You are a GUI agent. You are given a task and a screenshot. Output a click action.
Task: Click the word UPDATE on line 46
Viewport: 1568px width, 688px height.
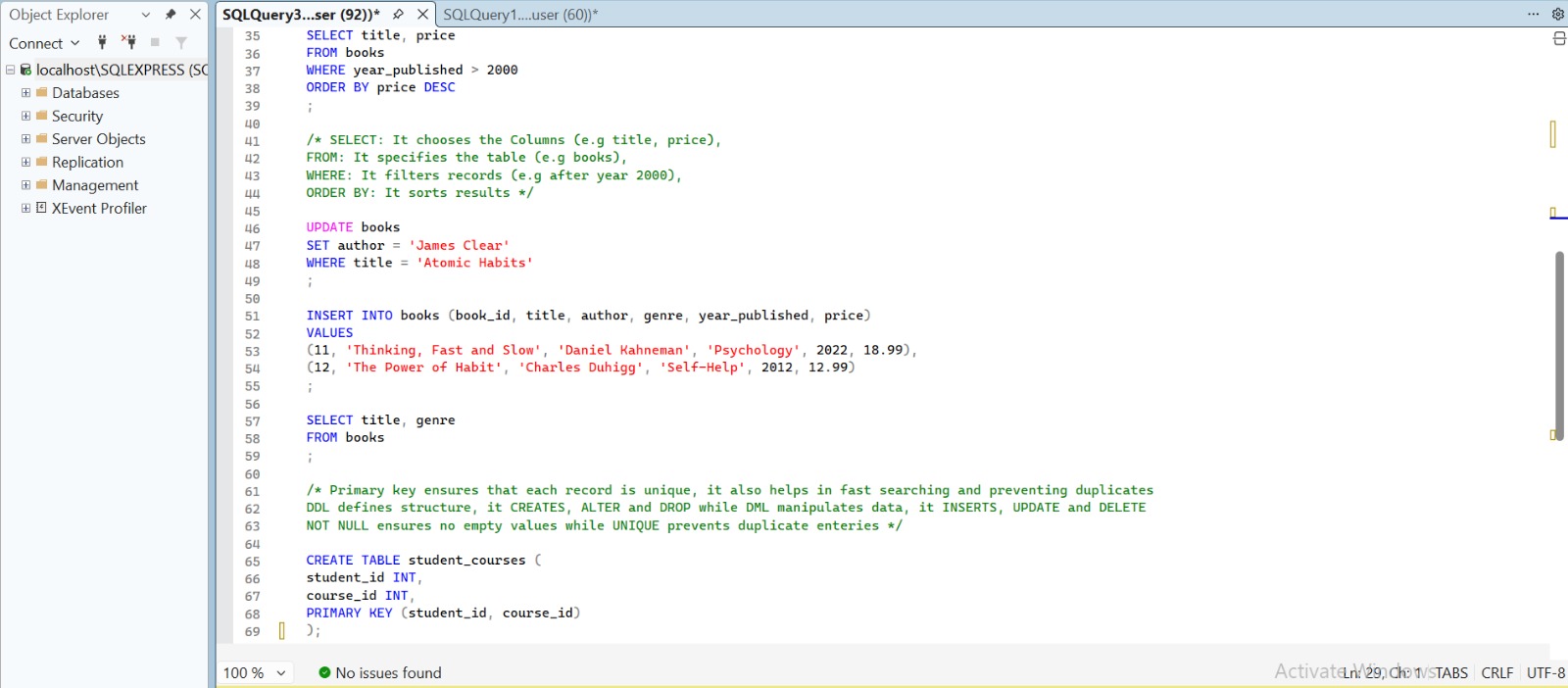(329, 227)
